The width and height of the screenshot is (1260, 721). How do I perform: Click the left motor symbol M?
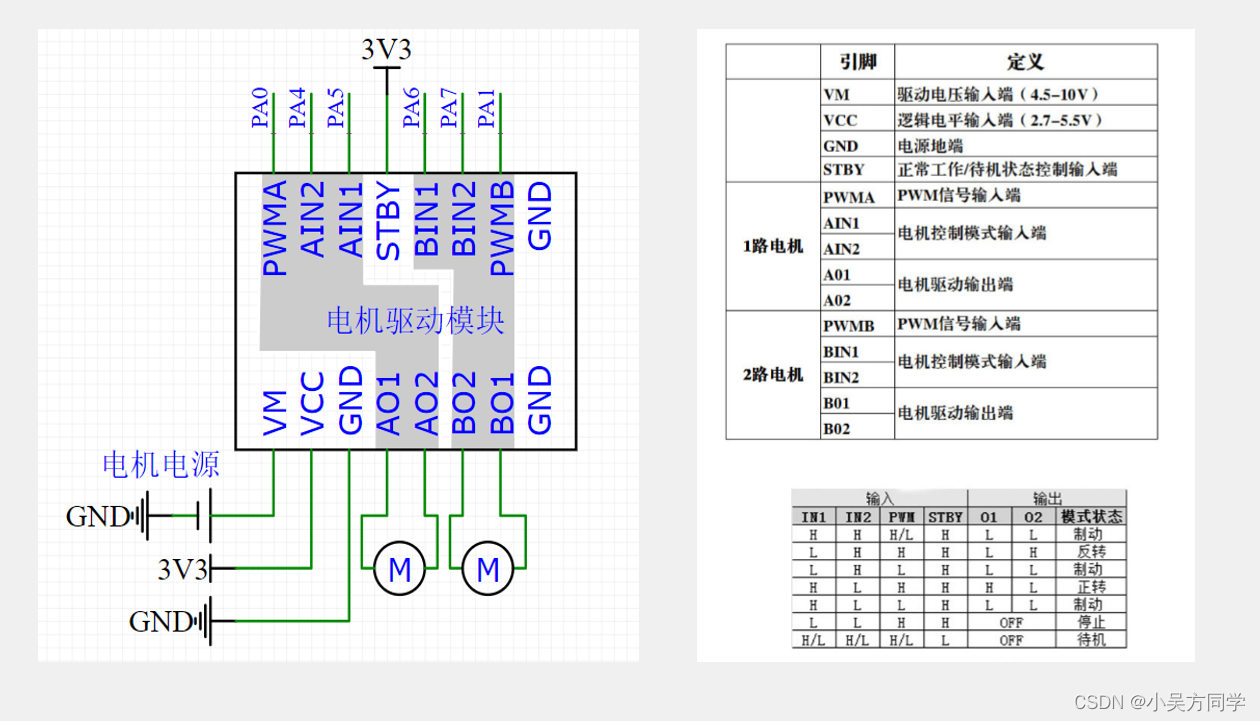(x=399, y=569)
